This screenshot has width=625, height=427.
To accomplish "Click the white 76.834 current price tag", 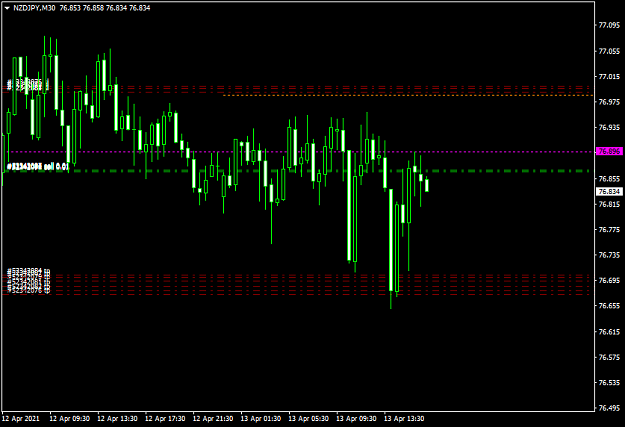I will tap(609, 192).
